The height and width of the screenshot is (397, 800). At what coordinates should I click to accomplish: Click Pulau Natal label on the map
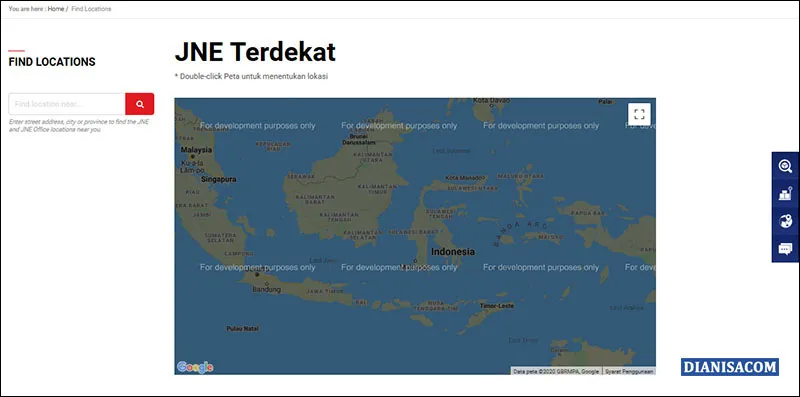242,329
